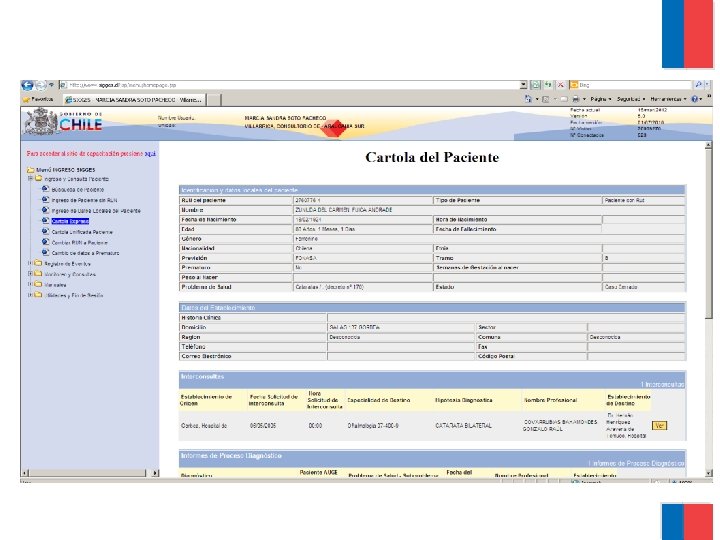Click the red Stop loading X icon
Screen dimensions: 720x540
tap(560, 85)
